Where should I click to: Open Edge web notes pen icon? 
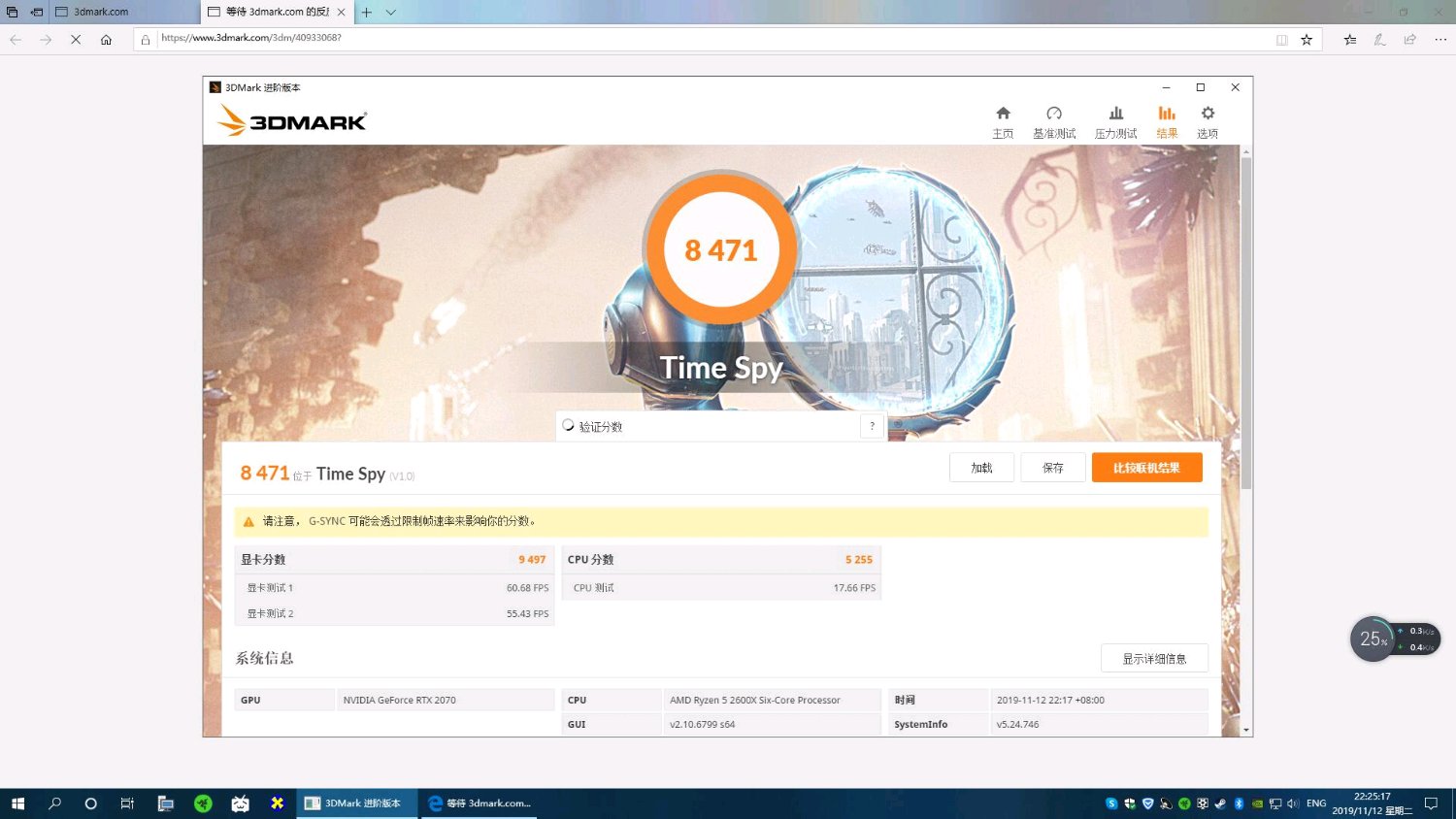pos(1379,40)
